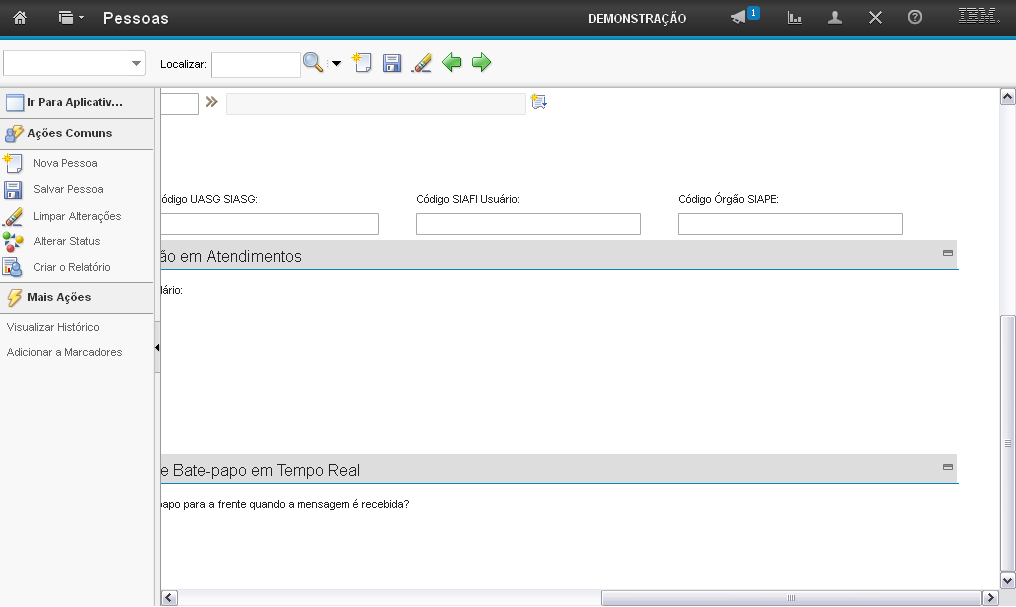Open the bulletins megaphone notification icon
This screenshot has height=607, width=1016.
[739, 18]
